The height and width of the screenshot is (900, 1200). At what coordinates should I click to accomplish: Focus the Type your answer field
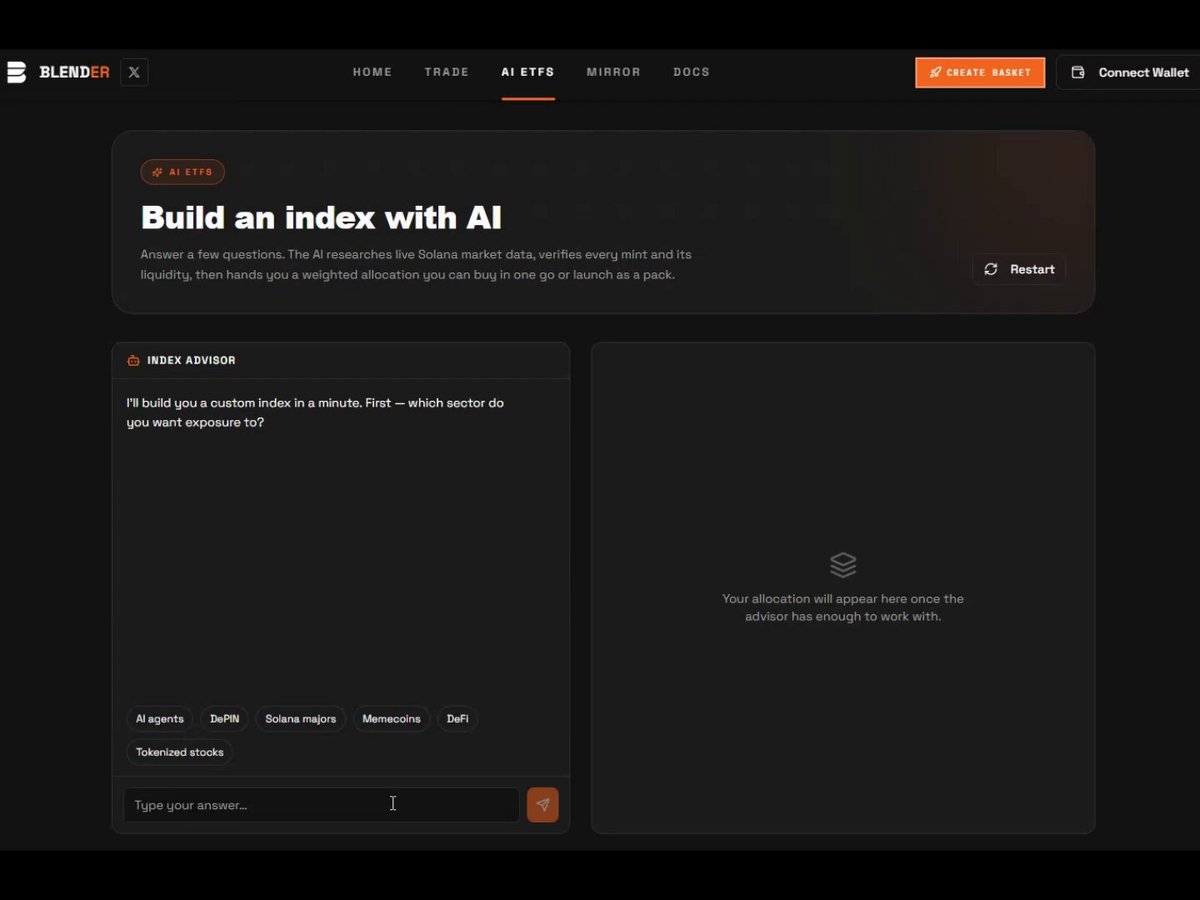pyautogui.click(x=321, y=805)
